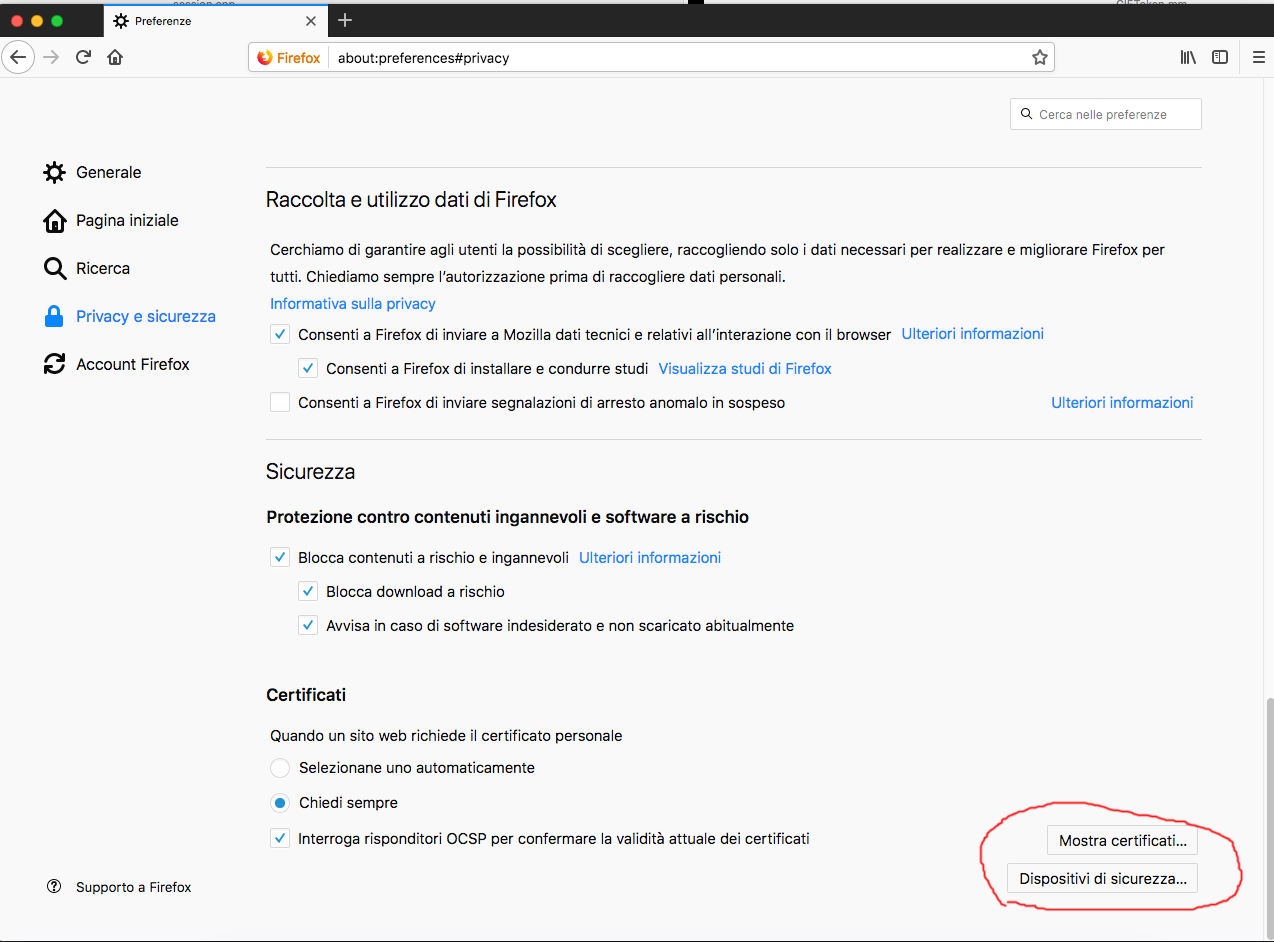The image size is (1274, 942).
Task: Open the home page via house icon
Action: point(115,57)
